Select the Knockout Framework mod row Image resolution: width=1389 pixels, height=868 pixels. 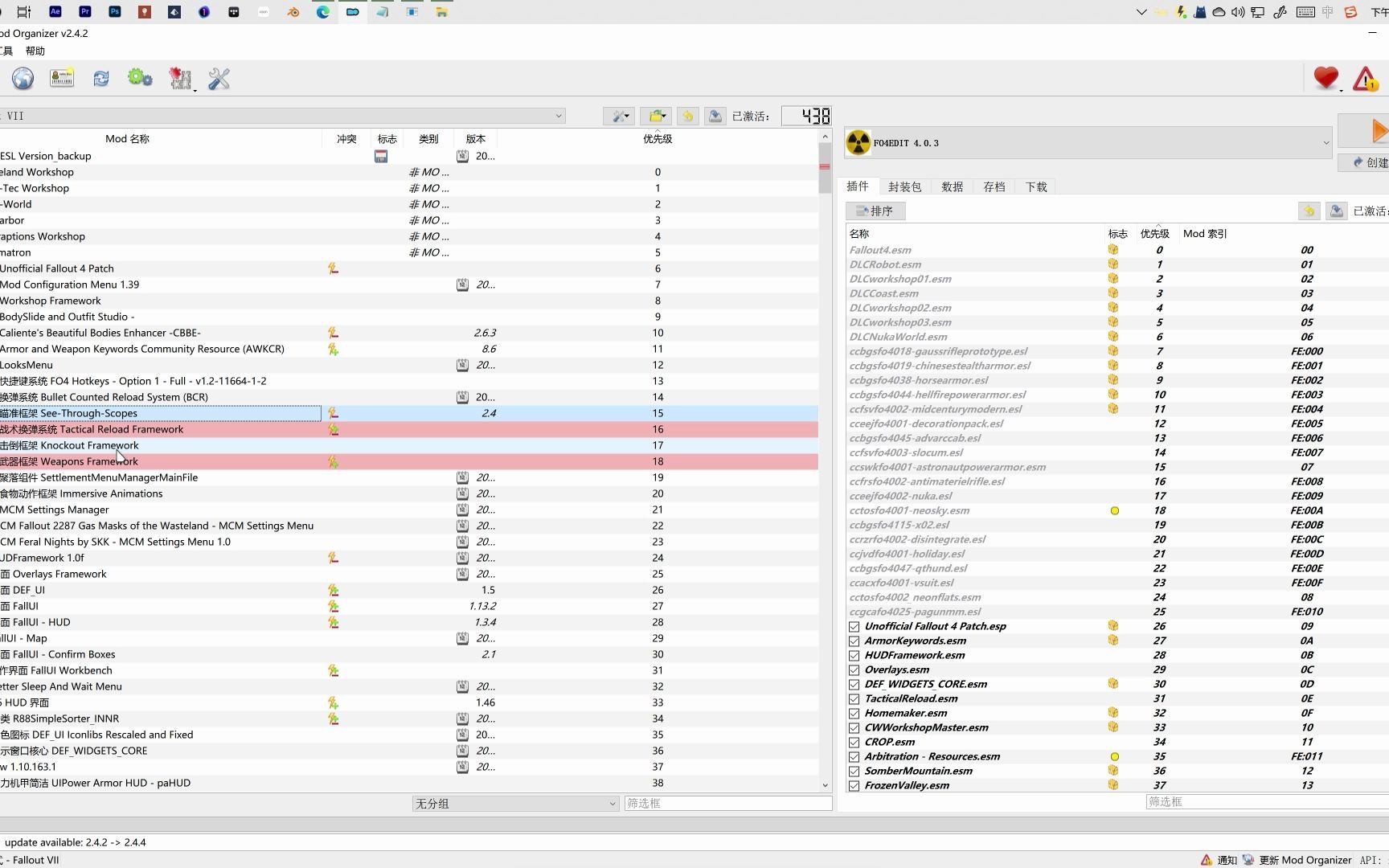(x=409, y=445)
